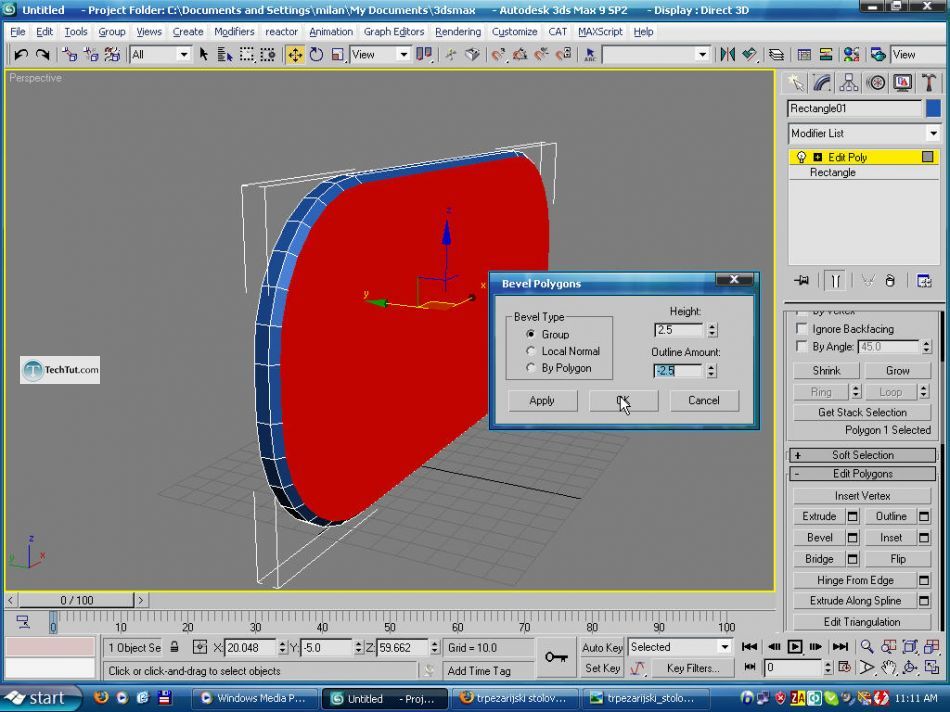
Task: Enable the By Angle checkbox
Action: click(802, 346)
